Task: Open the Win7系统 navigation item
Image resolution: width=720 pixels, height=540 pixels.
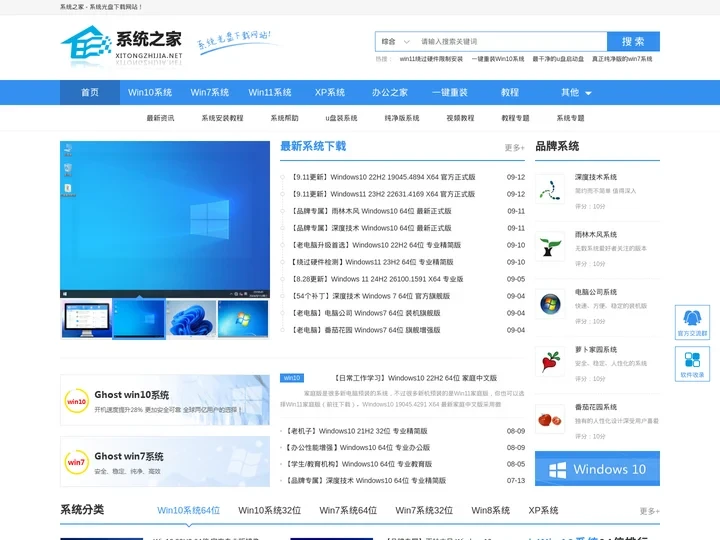Action: pyautogui.click(x=210, y=92)
